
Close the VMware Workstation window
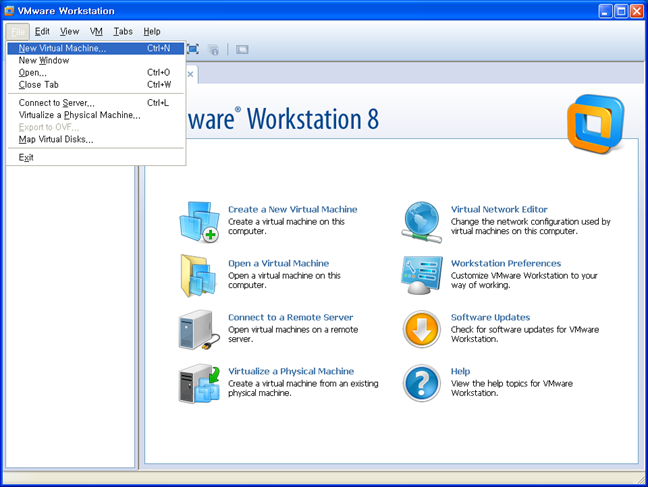[637, 11]
